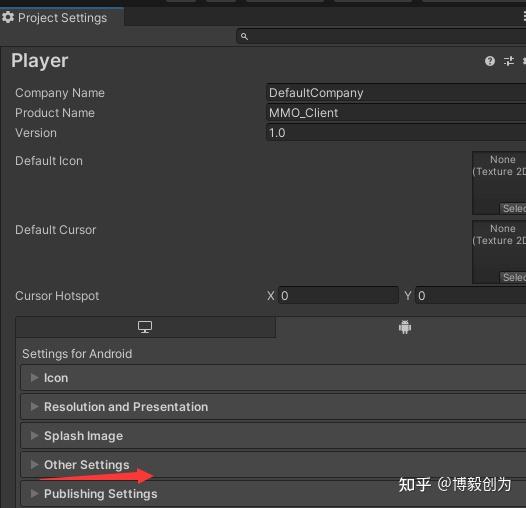
Task: Click the Cursor Hotspot Y field
Action: [470, 296]
